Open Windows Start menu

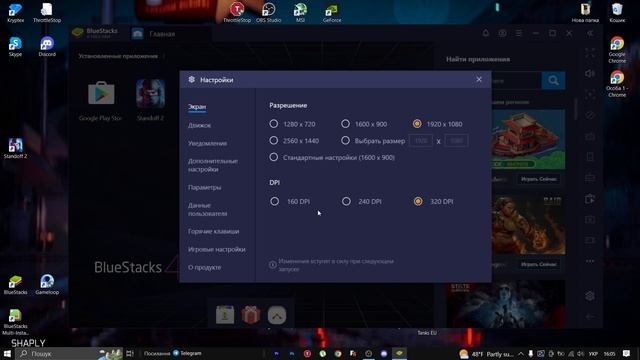(7, 353)
